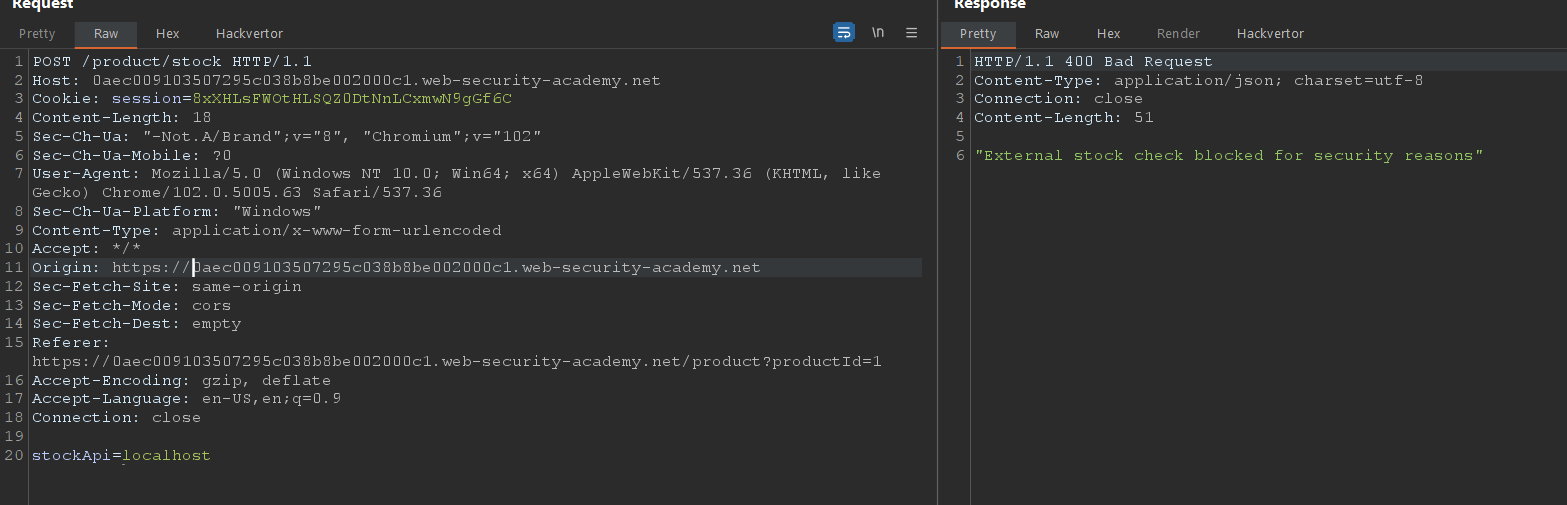Click the Origin header line in the request
Screen dimensions: 1567x505
pyautogui.click(x=395, y=268)
